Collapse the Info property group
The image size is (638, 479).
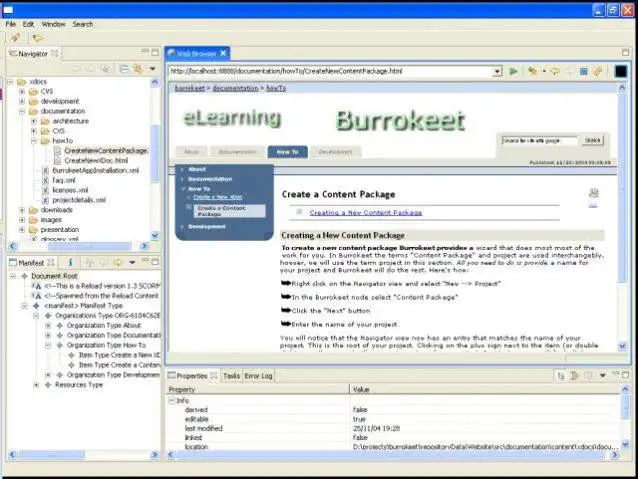(x=171, y=400)
